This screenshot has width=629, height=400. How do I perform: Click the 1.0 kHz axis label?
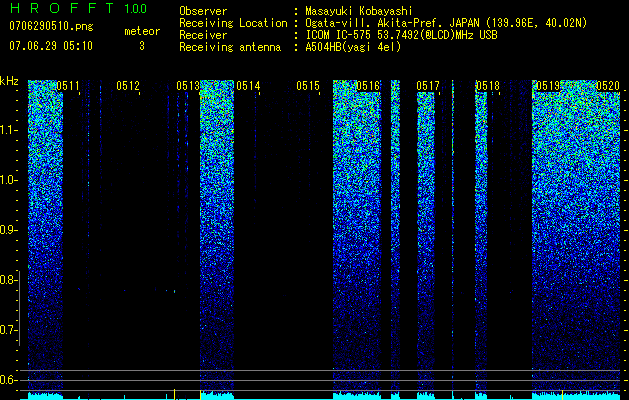point(8,180)
